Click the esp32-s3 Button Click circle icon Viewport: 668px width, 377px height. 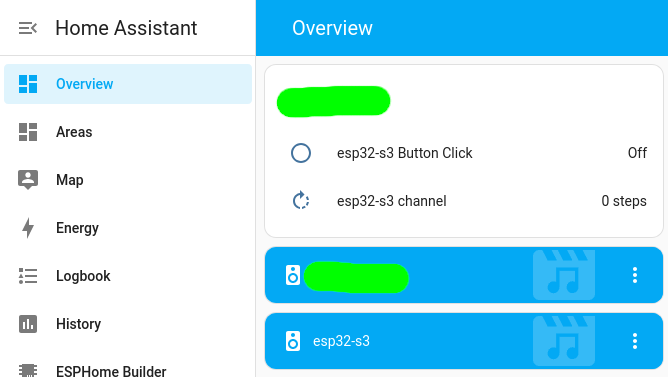click(301, 153)
